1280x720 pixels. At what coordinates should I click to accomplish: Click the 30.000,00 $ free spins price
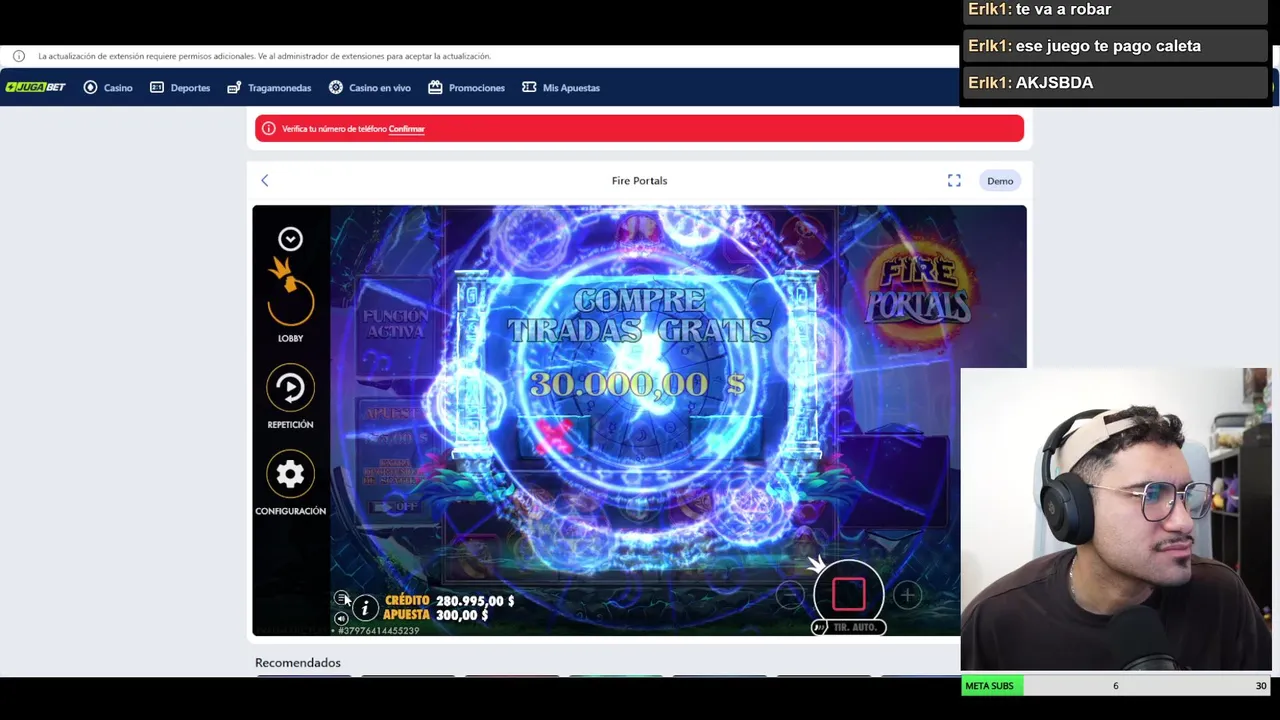pos(637,384)
